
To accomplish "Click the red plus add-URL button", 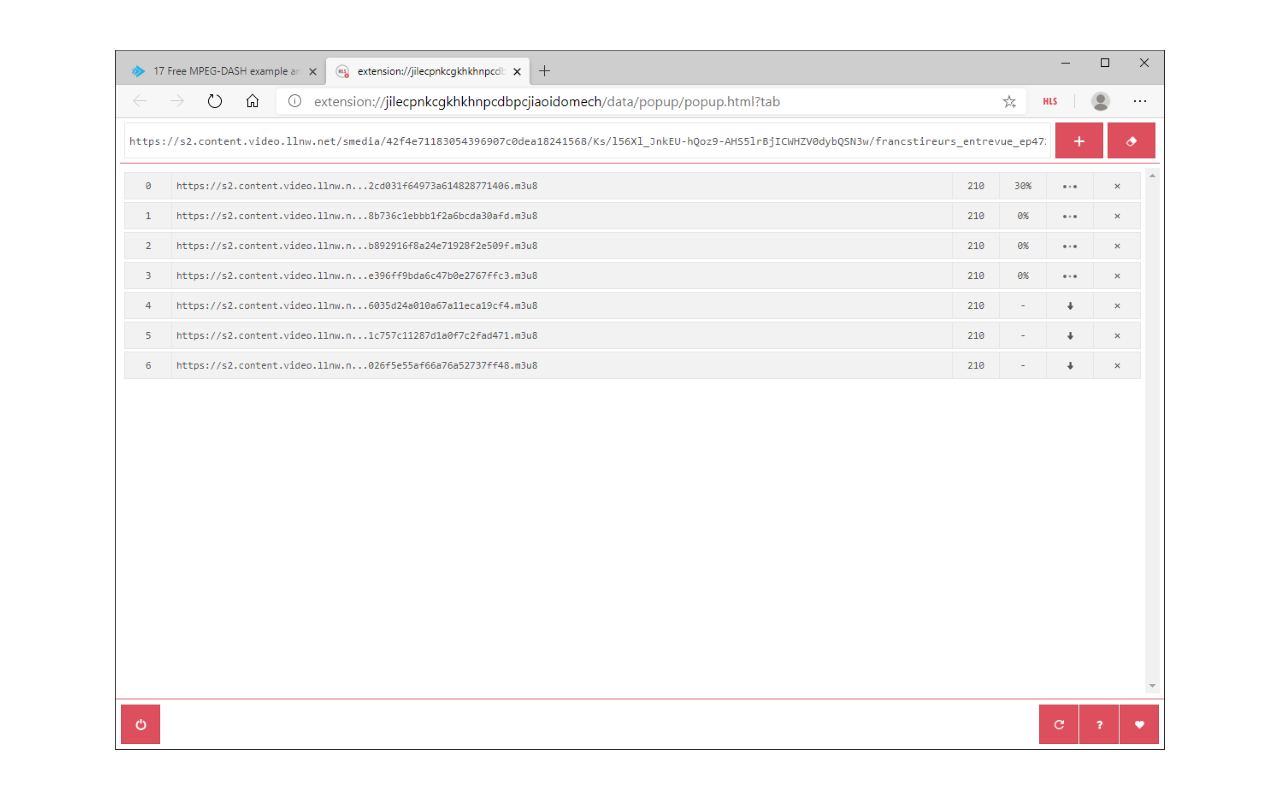I will [x=1079, y=141].
